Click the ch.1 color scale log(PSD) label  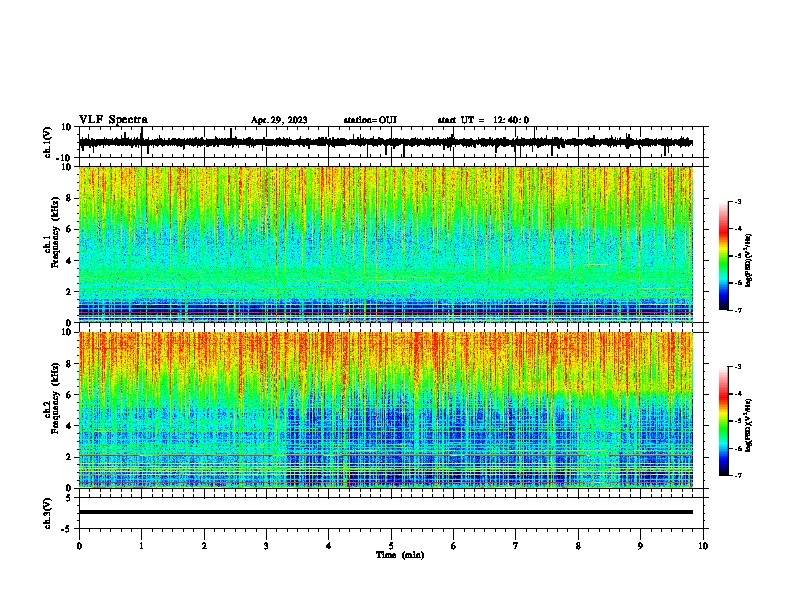(749, 261)
